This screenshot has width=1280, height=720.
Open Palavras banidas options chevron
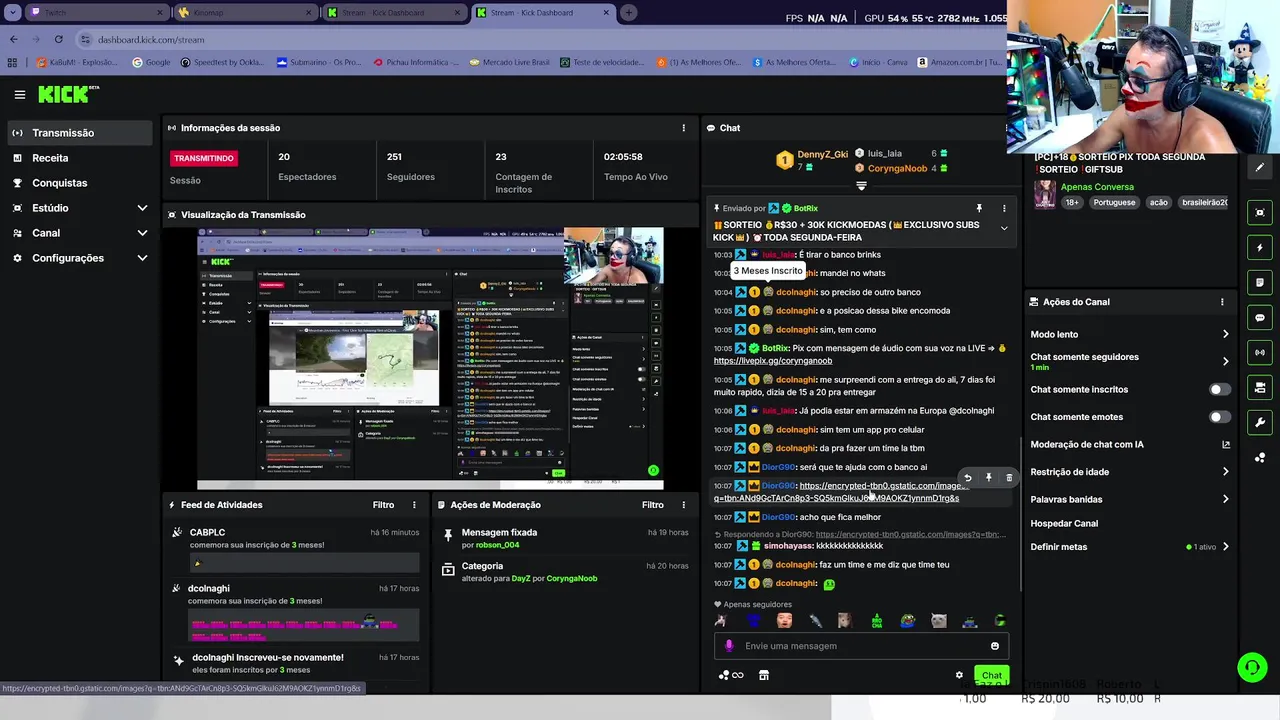point(1225,499)
